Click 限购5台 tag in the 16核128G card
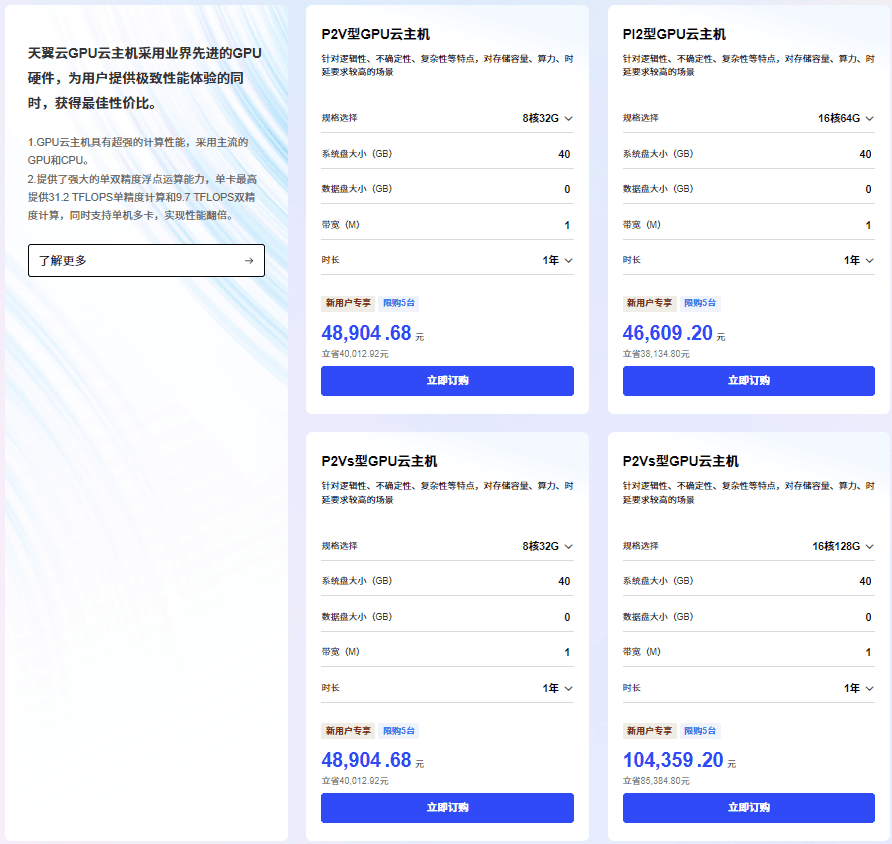The width and height of the screenshot is (892, 844). point(700,731)
